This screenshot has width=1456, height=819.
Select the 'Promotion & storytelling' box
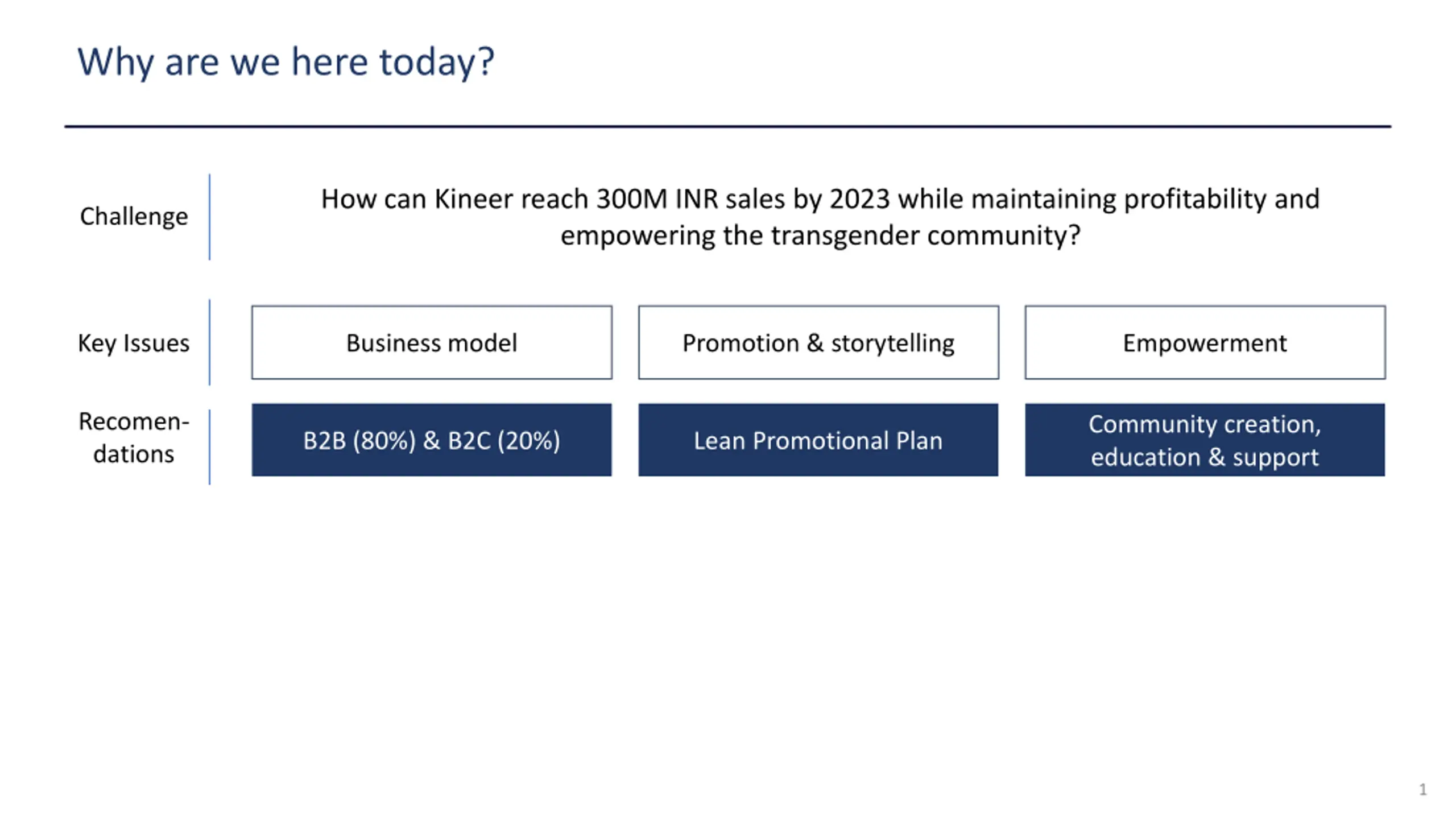click(818, 342)
